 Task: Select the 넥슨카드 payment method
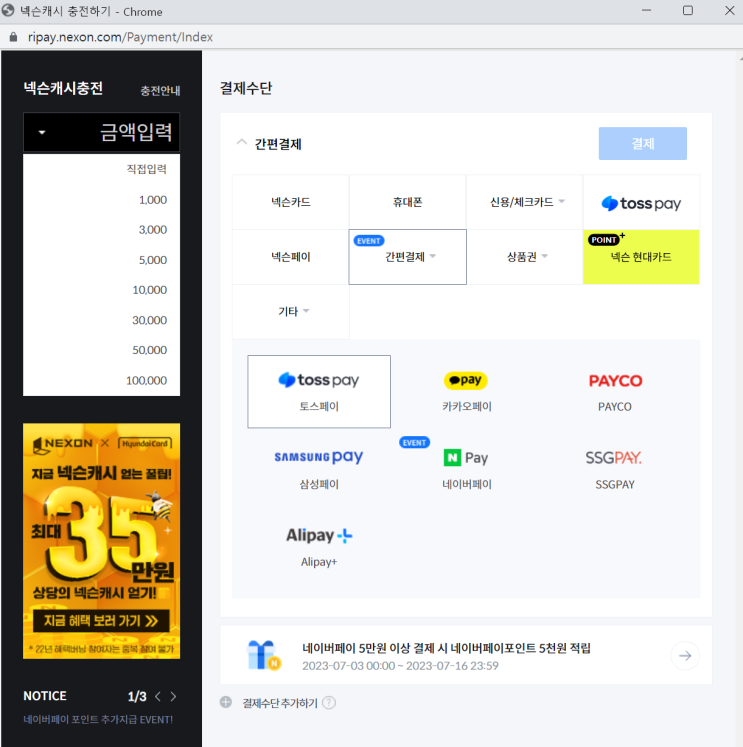(x=291, y=202)
